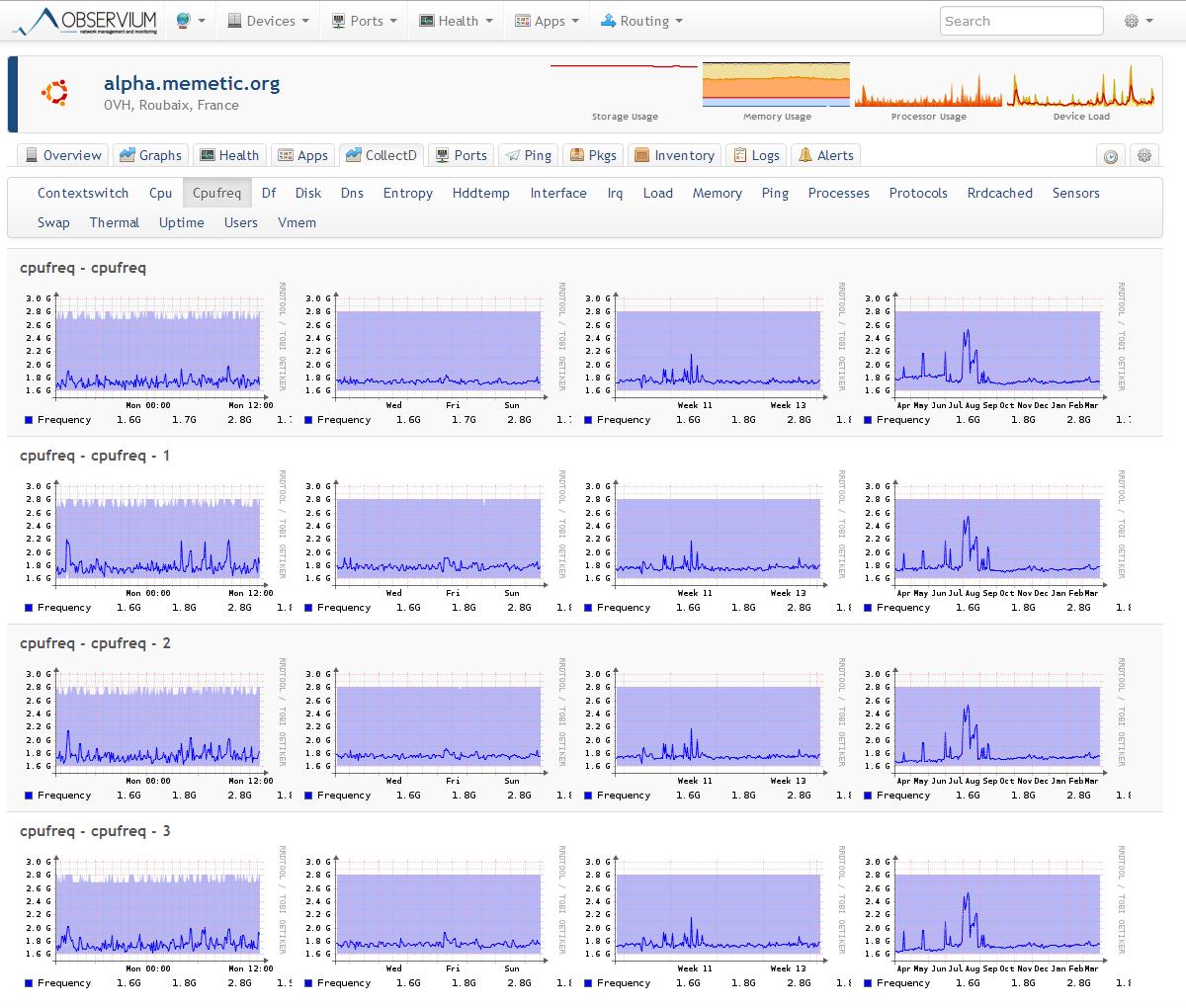Select the Thermal collectd graph link
The height and width of the screenshot is (1008, 1186).
(115, 222)
